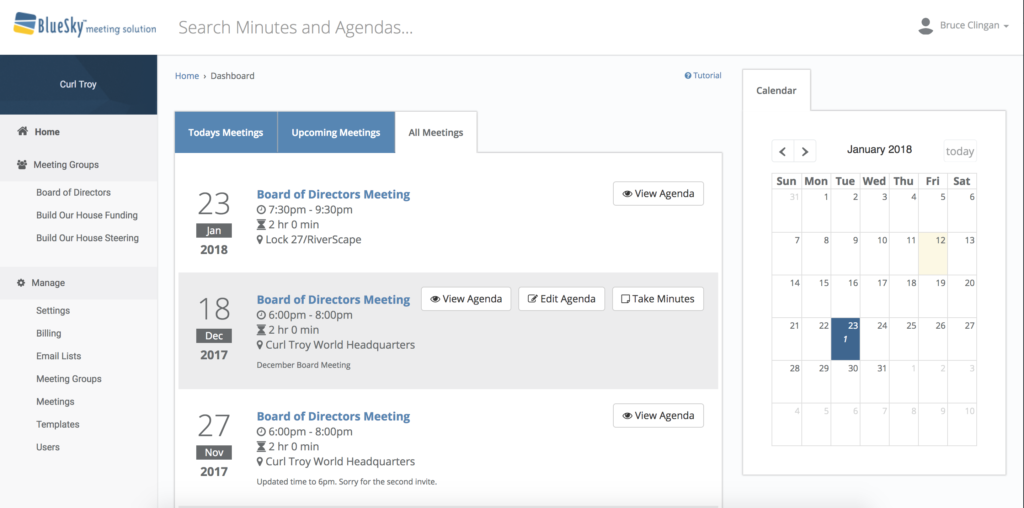Screen dimensions: 1024x508
Task: Click the user avatar icon
Action: point(925,26)
